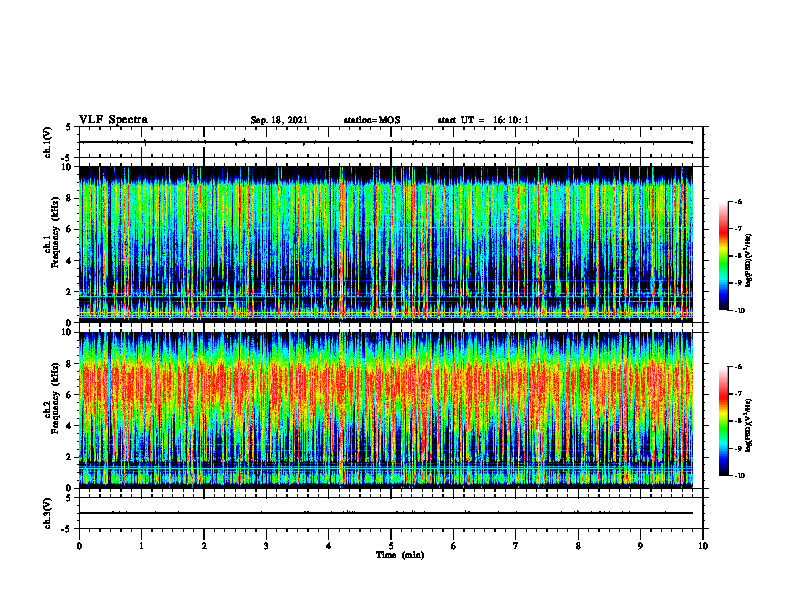792x612 pixels.
Task: Click time axis tick label "7"
Action: tap(516, 546)
